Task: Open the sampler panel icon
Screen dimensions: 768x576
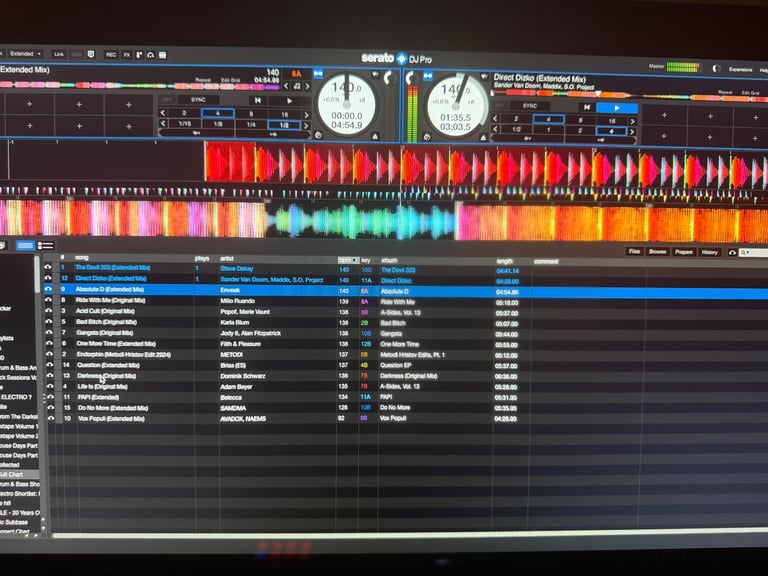Action: tap(139, 55)
